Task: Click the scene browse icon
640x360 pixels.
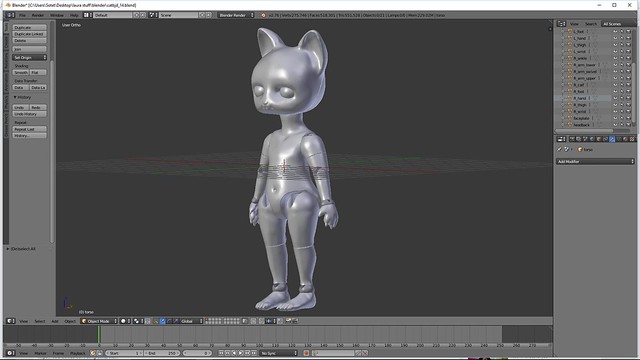Action: [152, 15]
